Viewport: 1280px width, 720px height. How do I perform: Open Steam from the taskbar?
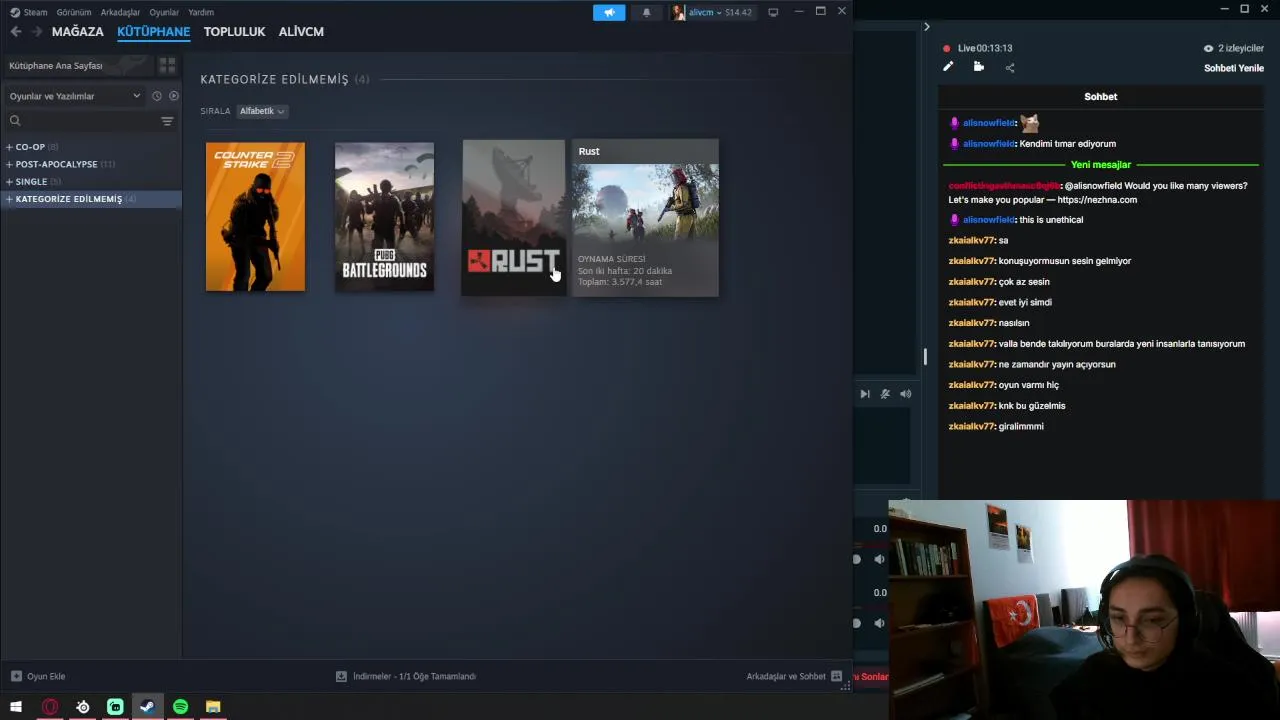pos(147,707)
